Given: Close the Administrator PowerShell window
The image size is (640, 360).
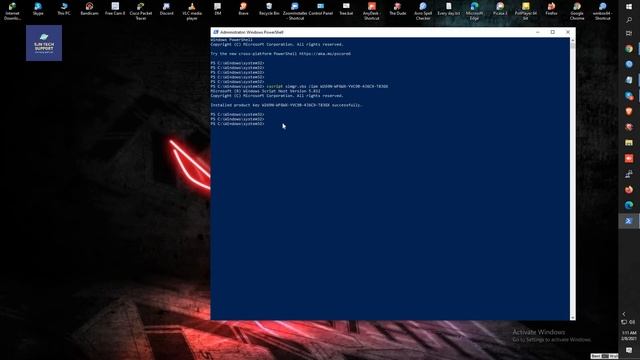Looking at the screenshot, I should pyautogui.click(x=568, y=32).
